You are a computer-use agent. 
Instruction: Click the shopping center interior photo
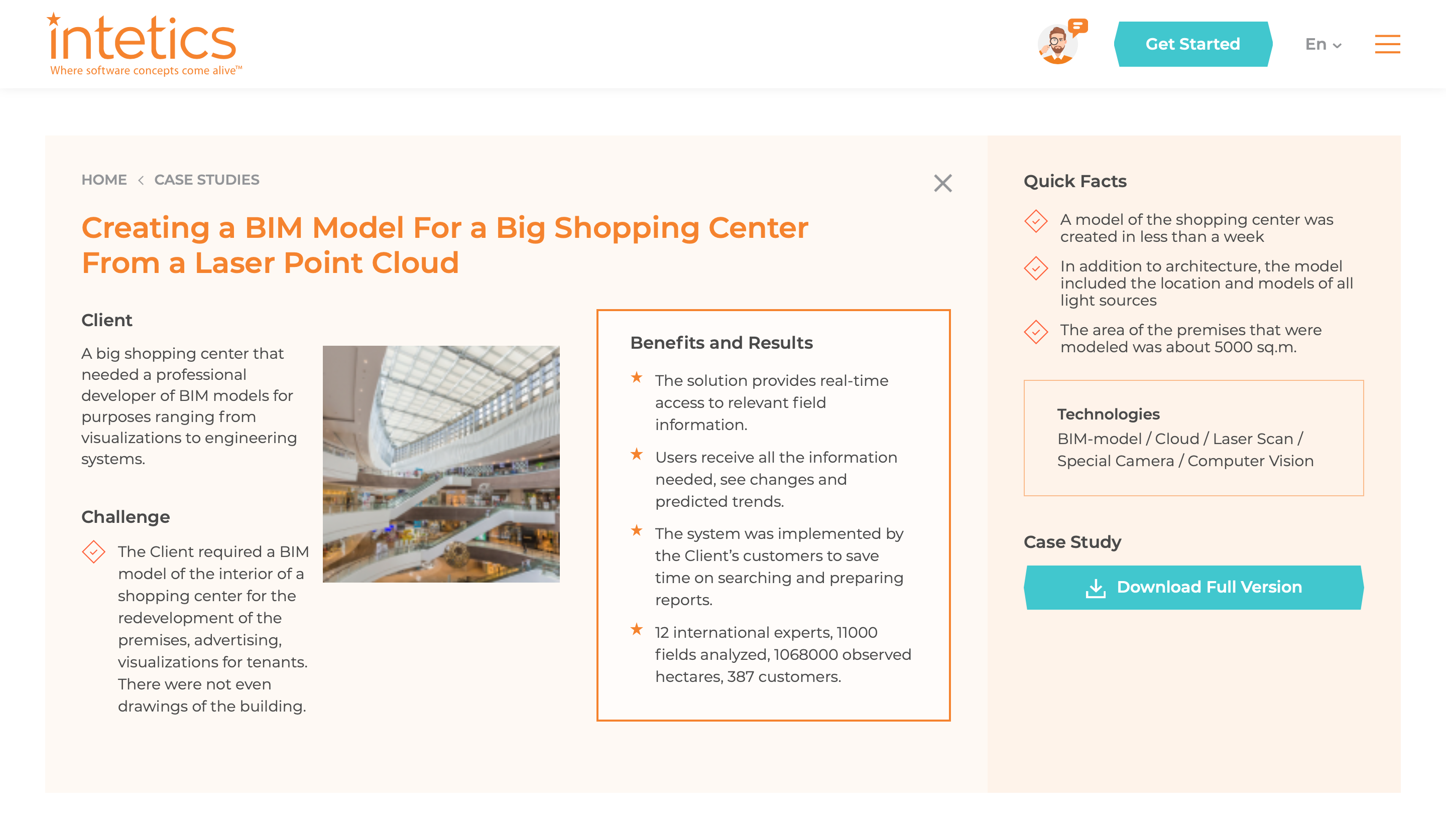441,463
